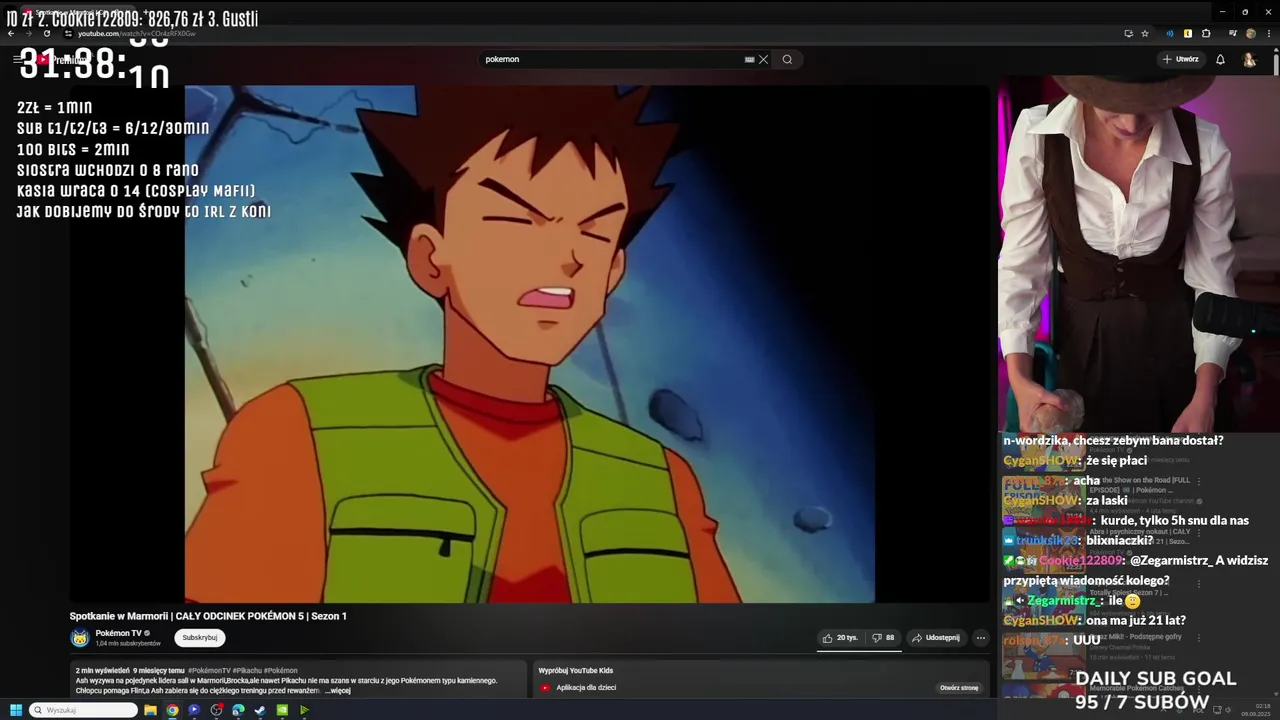Open browser extensions puzzle icon
Image resolution: width=1280 pixels, height=720 pixels.
coord(1206,33)
